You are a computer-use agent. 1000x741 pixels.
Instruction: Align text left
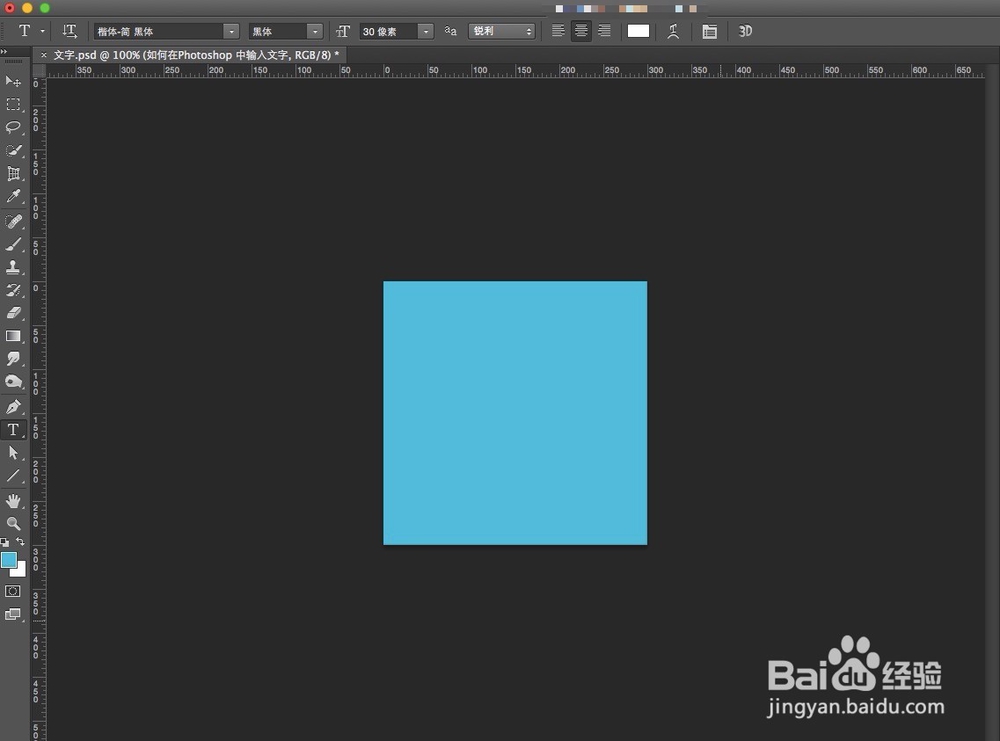(558, 31)
